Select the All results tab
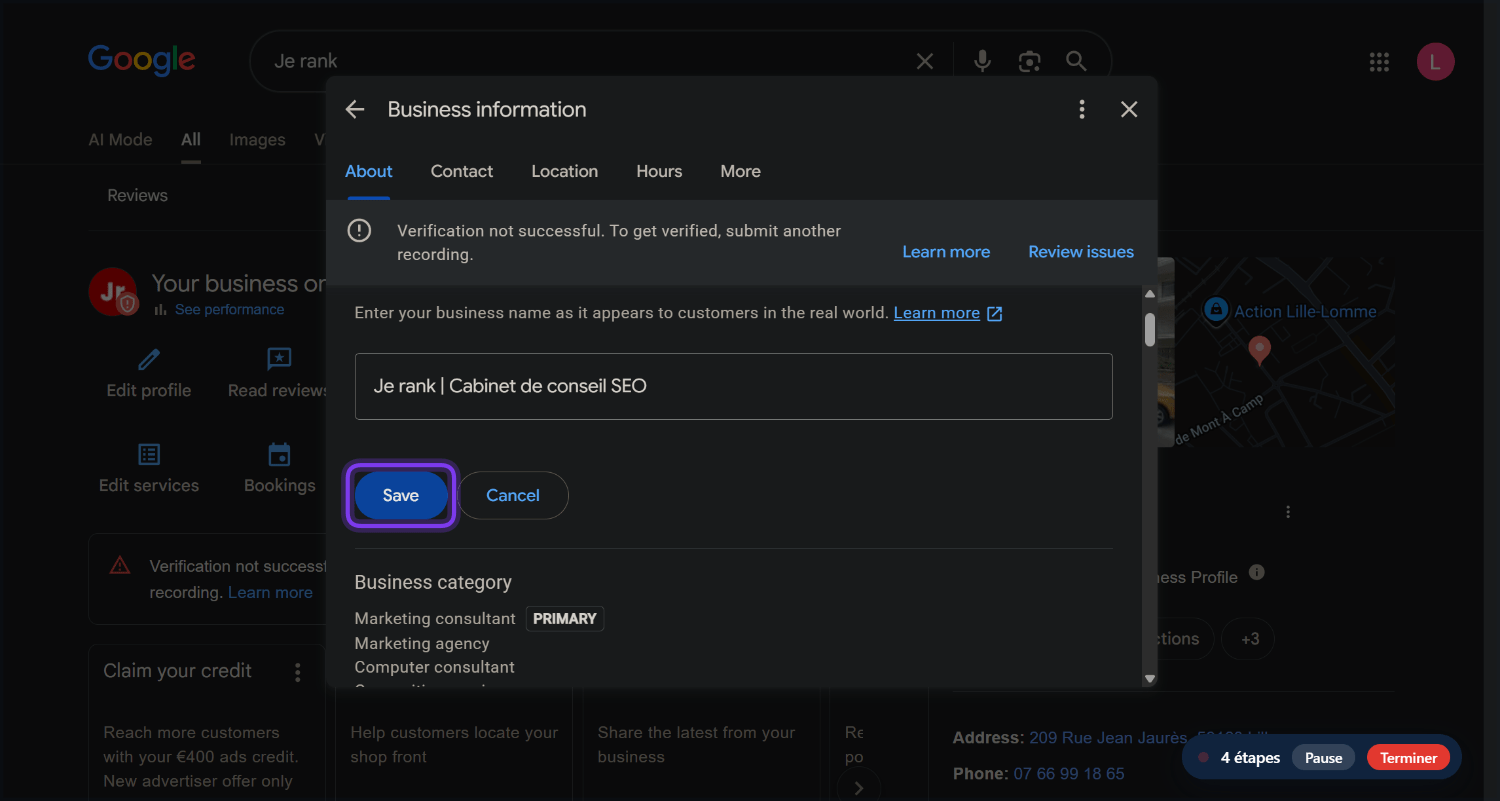This screenshot has height=801, width=1500. [x=191, y=140]
